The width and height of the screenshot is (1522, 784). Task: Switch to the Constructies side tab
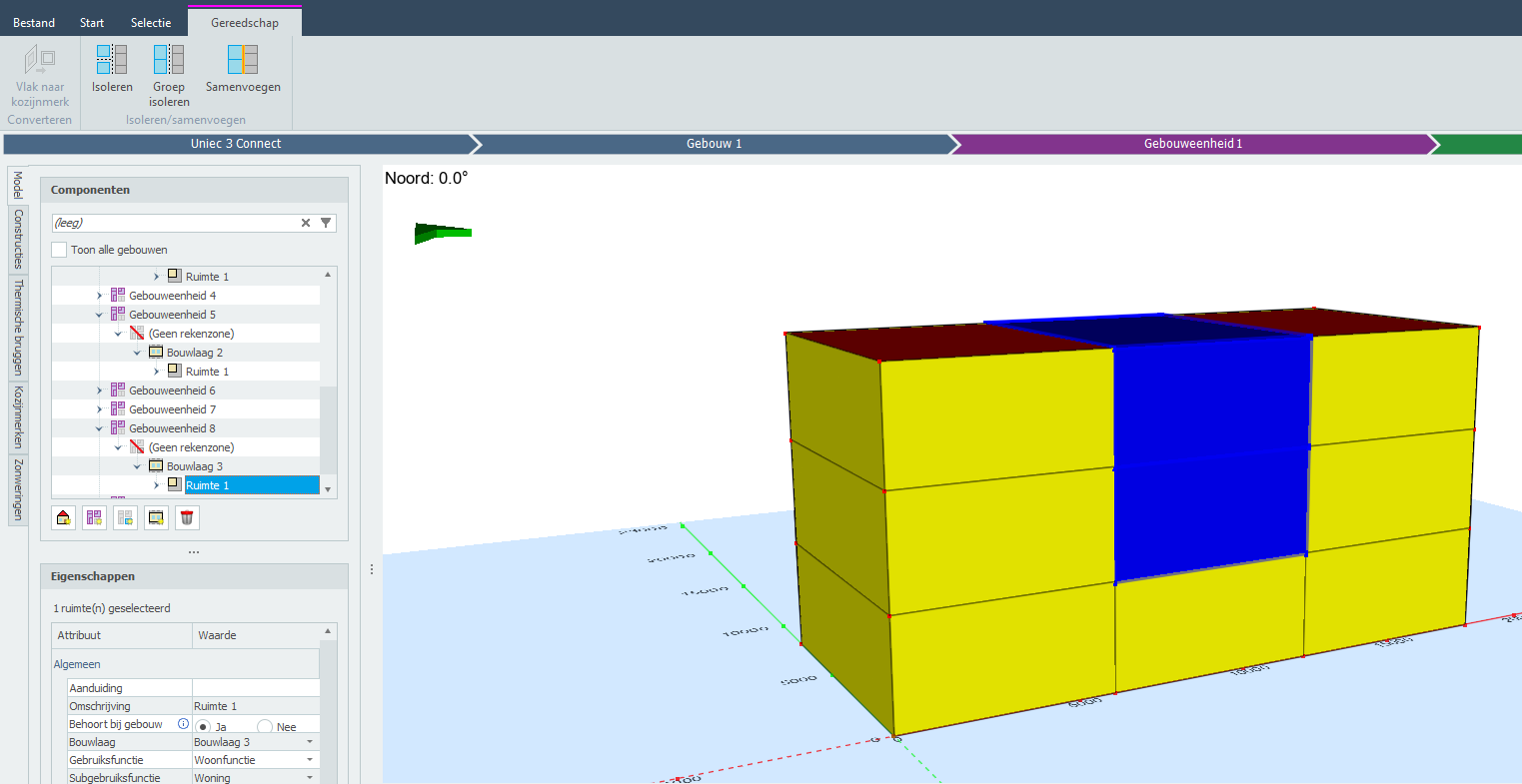18,239
